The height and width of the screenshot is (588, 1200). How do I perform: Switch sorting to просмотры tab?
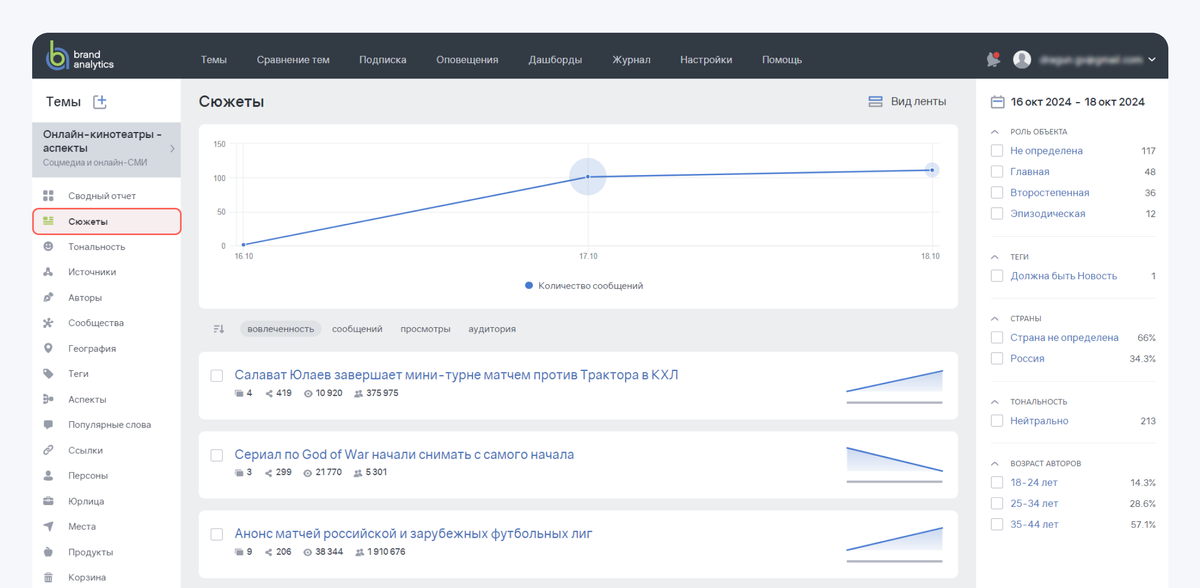coord(425,329)
